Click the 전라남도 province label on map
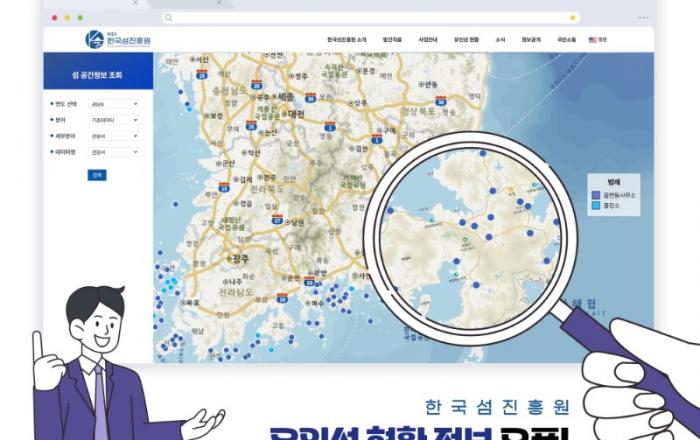Screen dimensions: 700x440 [x=236, y=292]
